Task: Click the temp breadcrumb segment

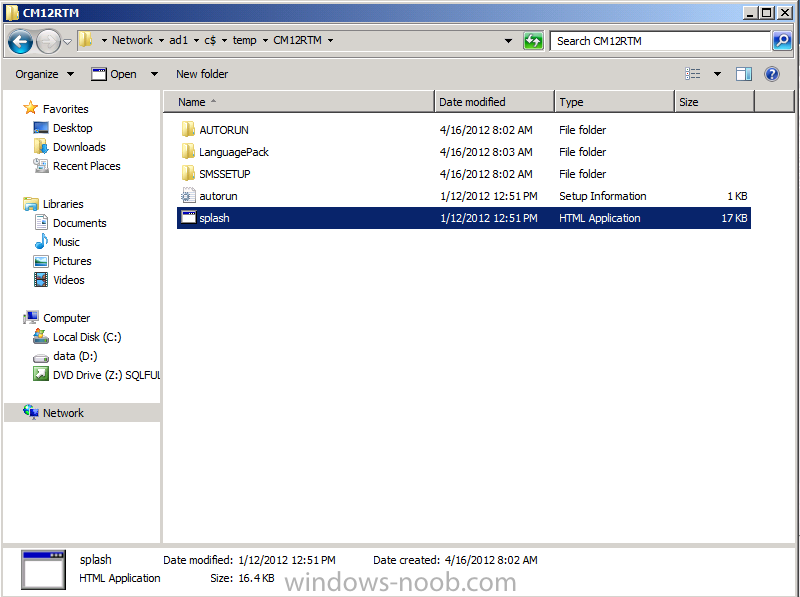Action: 244,40
